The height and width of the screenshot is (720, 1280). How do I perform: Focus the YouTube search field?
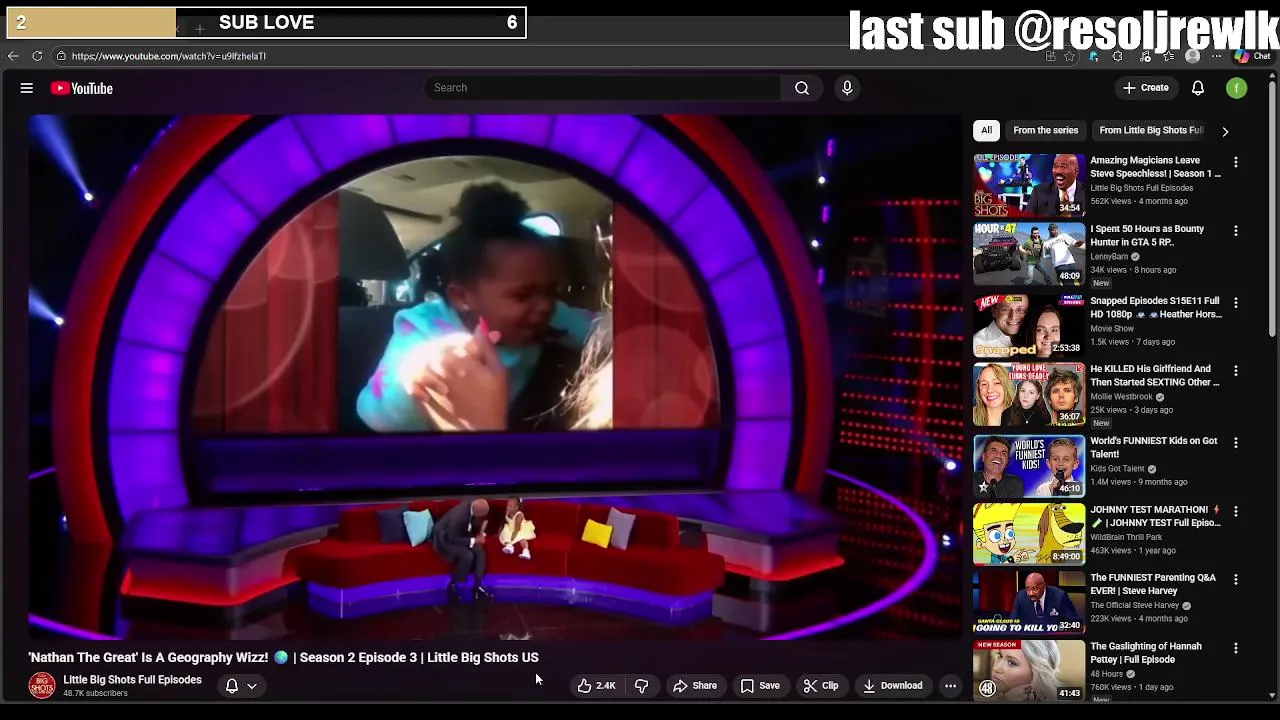point(603,88)
